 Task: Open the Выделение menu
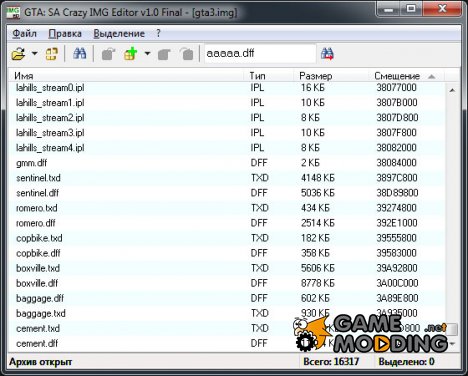(x=119, y=33)
